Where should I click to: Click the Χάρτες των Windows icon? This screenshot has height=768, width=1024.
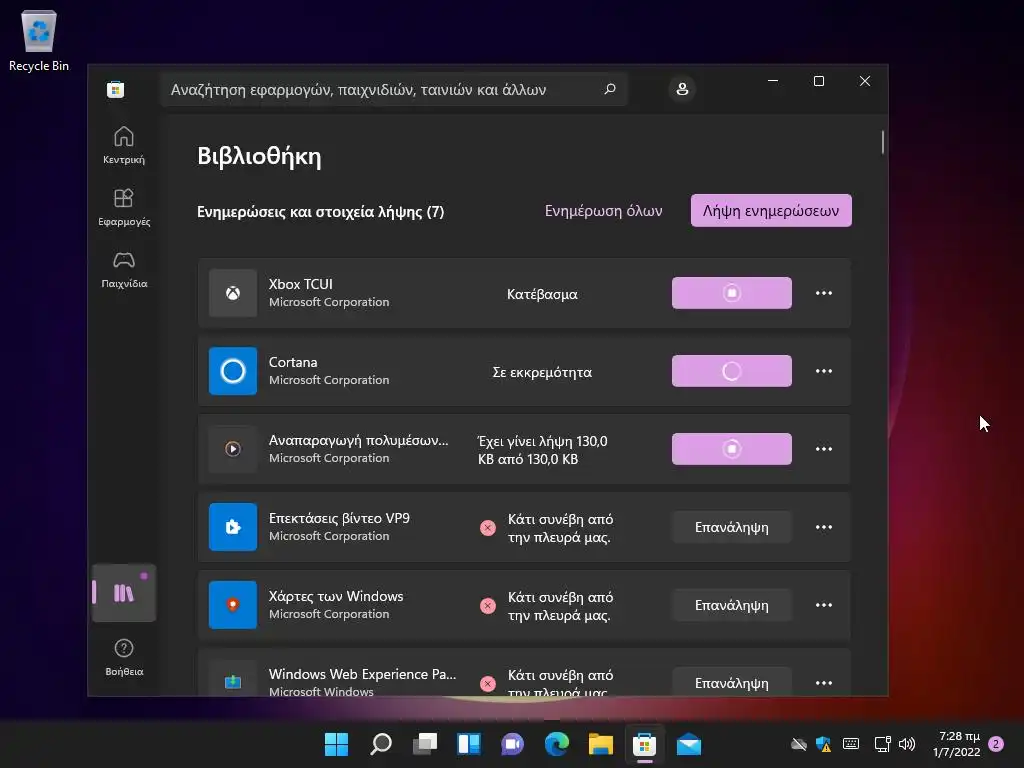[x=232, y=605]
